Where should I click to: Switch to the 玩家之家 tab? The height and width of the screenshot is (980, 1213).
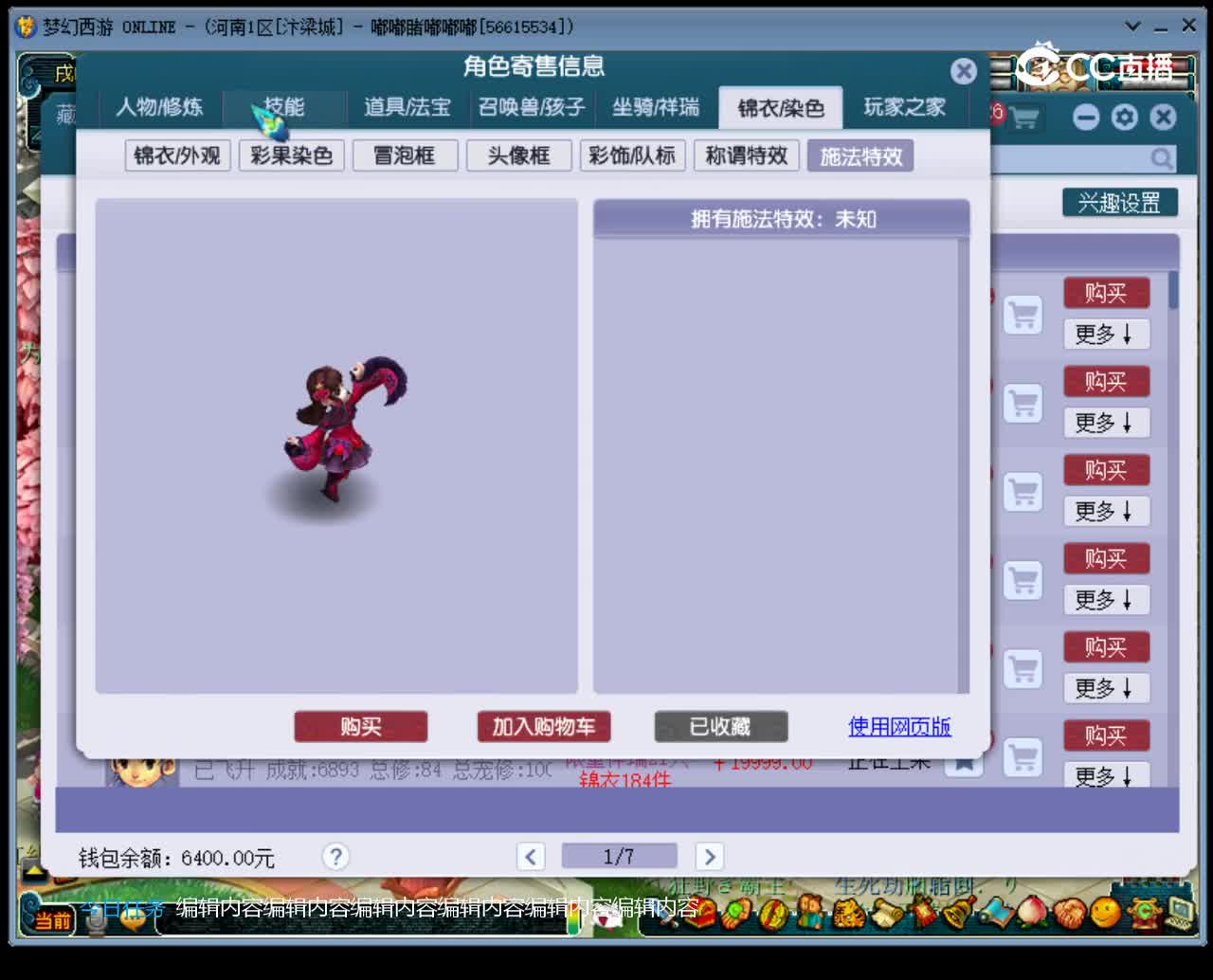[x=905, y=107]
